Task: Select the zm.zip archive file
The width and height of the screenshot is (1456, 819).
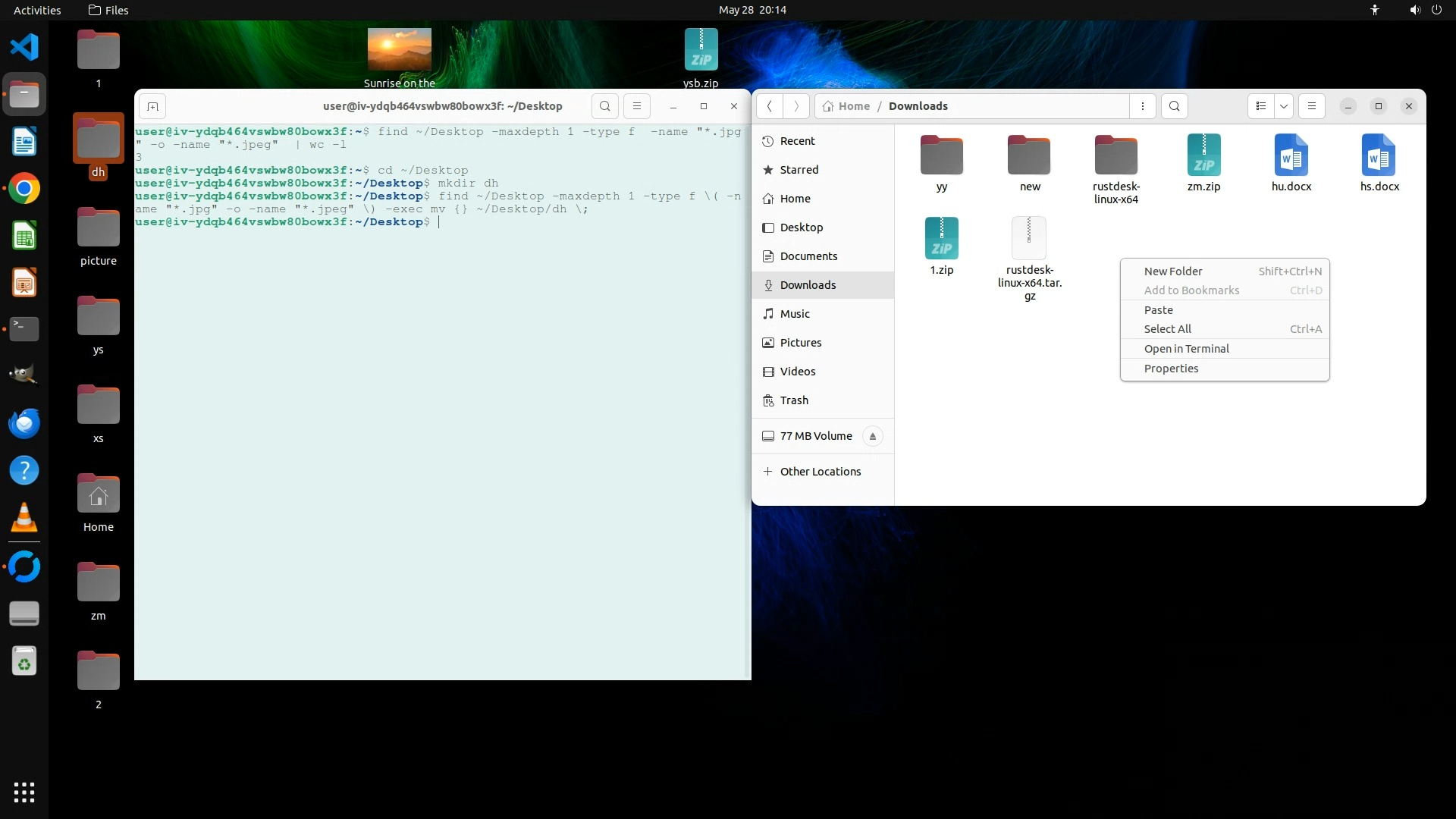Action: 1203,163
